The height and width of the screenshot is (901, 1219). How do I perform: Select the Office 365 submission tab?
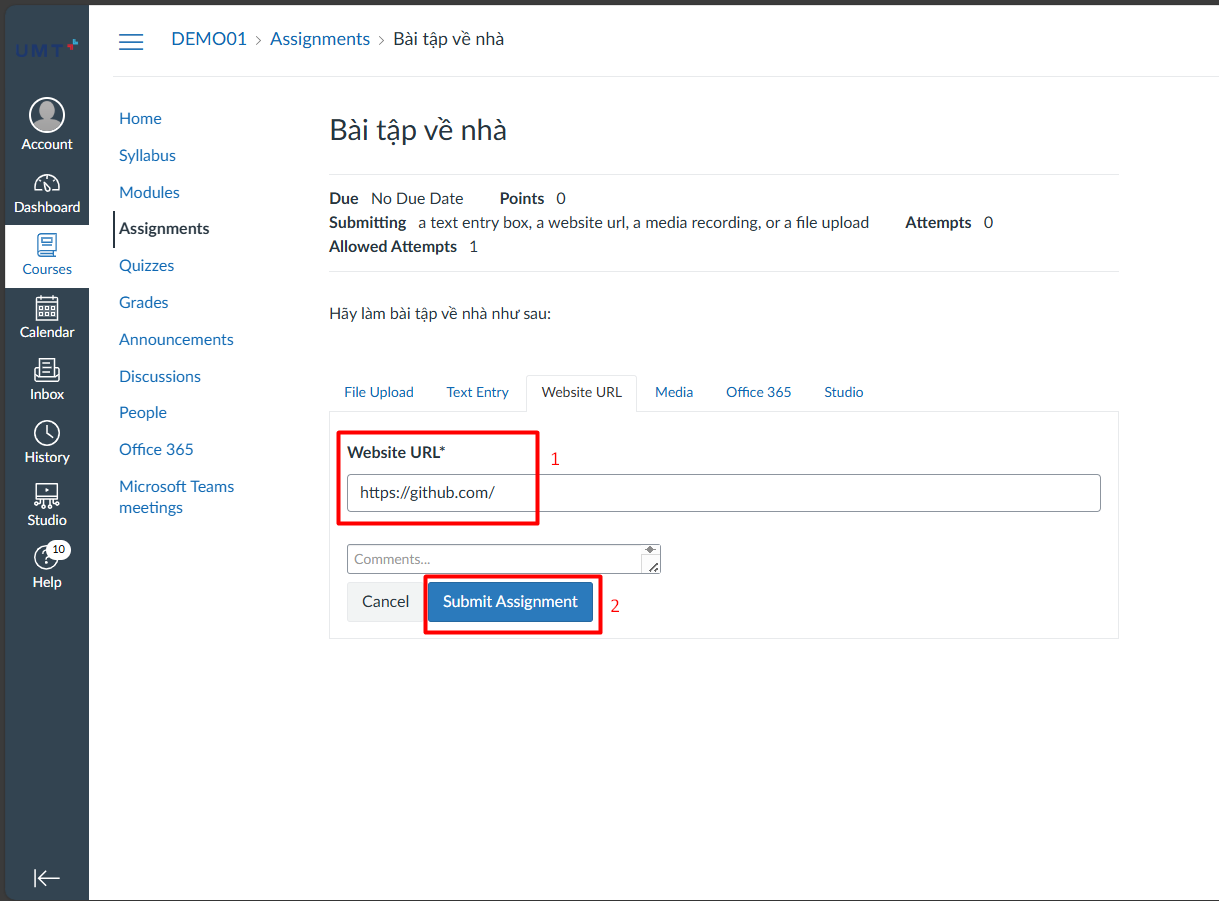(x=758, y=392)
